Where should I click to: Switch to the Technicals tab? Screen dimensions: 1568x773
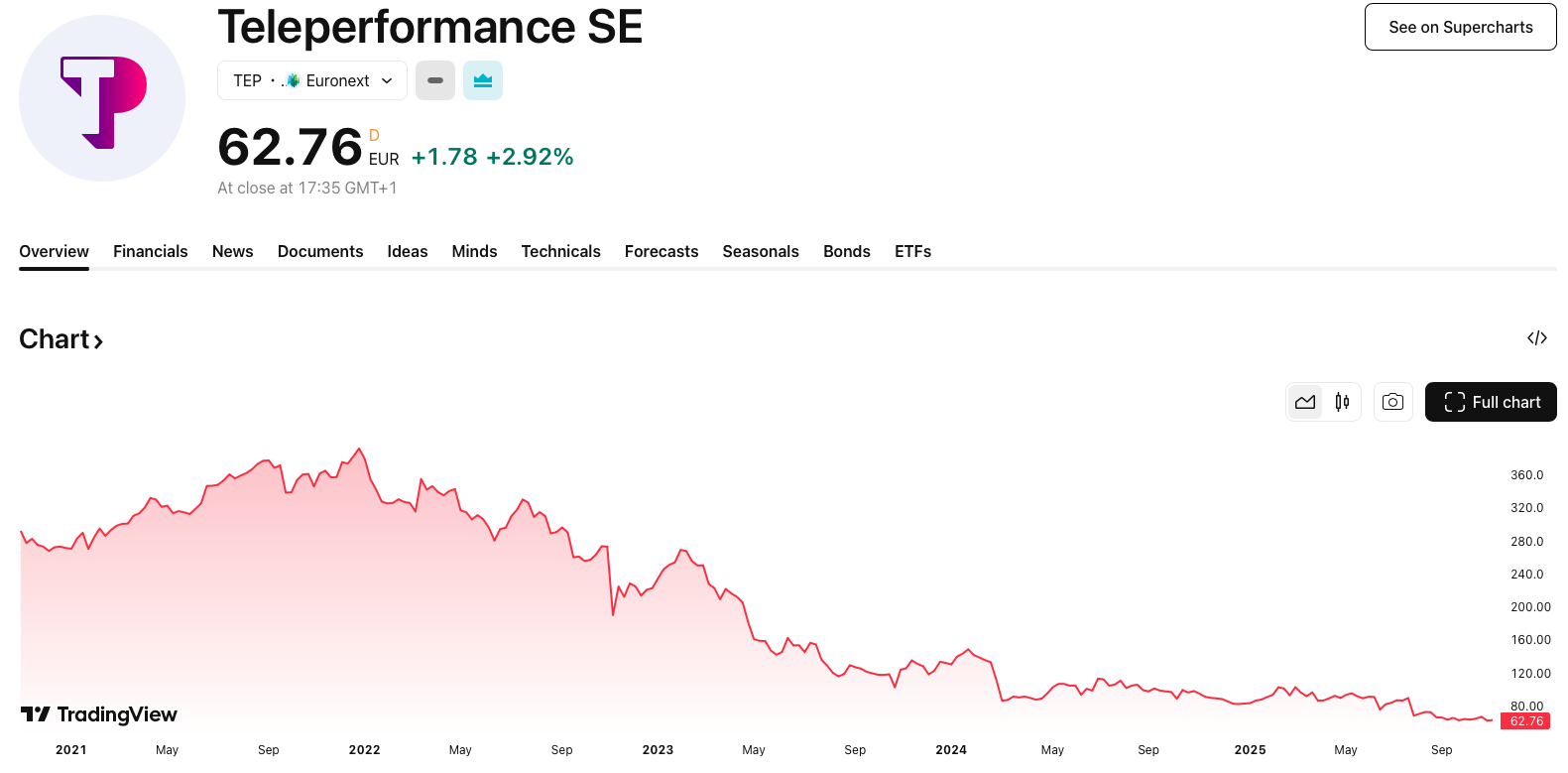tap(560, 251)
